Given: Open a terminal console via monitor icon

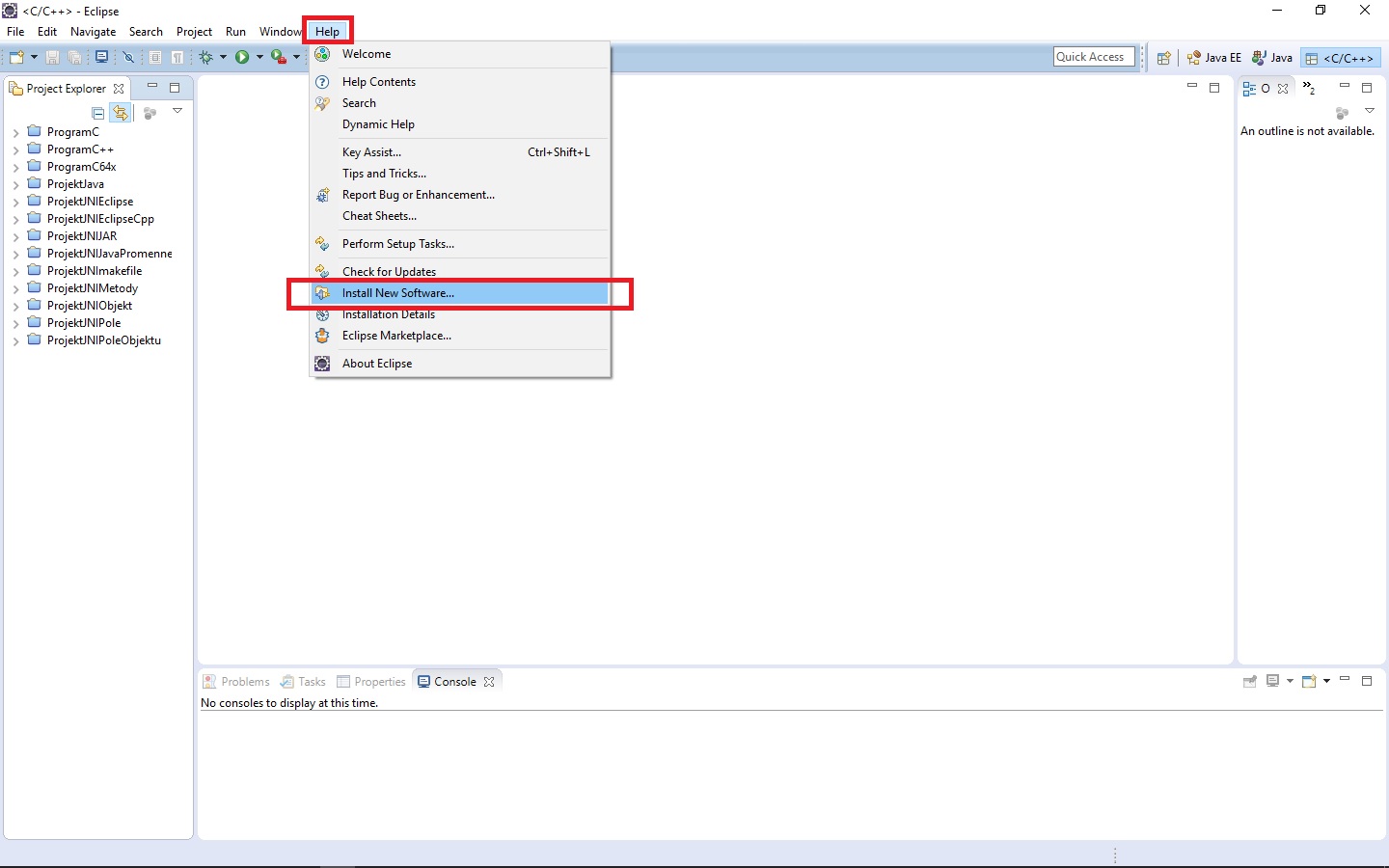Looking at the screenshot, I should coord(101,58).
